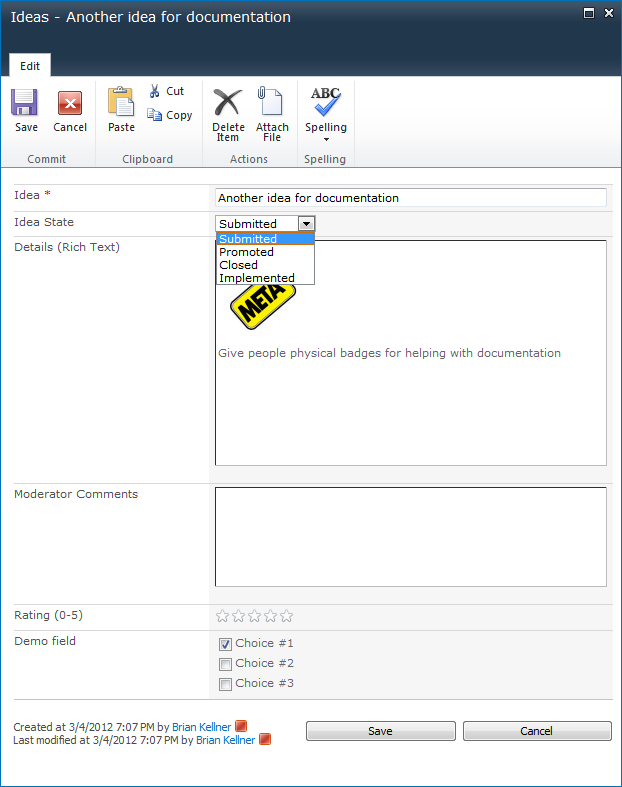Tick the Choice #3 checkbox
622x787 pixels.
tap(226, 684)
